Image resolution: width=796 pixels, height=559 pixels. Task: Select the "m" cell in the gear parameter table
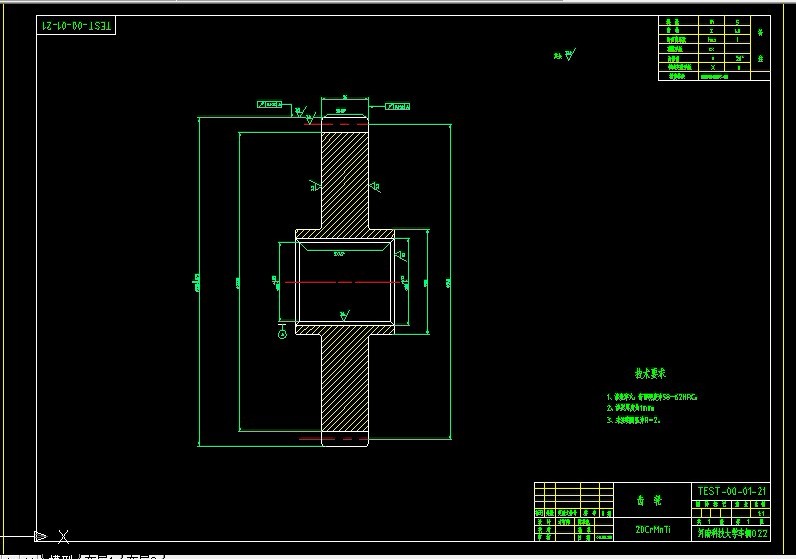click(712, 22)
